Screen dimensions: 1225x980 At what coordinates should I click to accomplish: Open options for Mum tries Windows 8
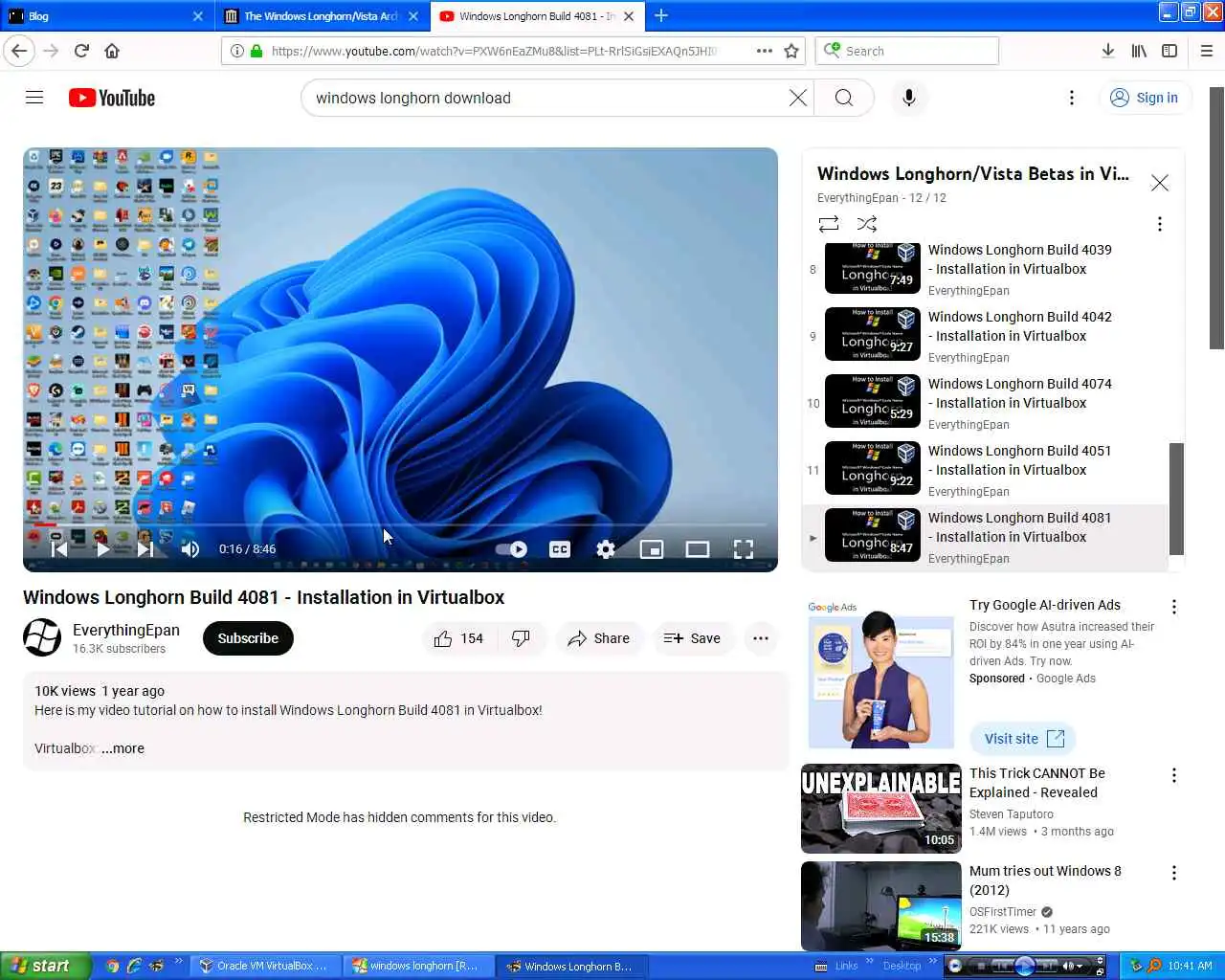point(1174,873)
